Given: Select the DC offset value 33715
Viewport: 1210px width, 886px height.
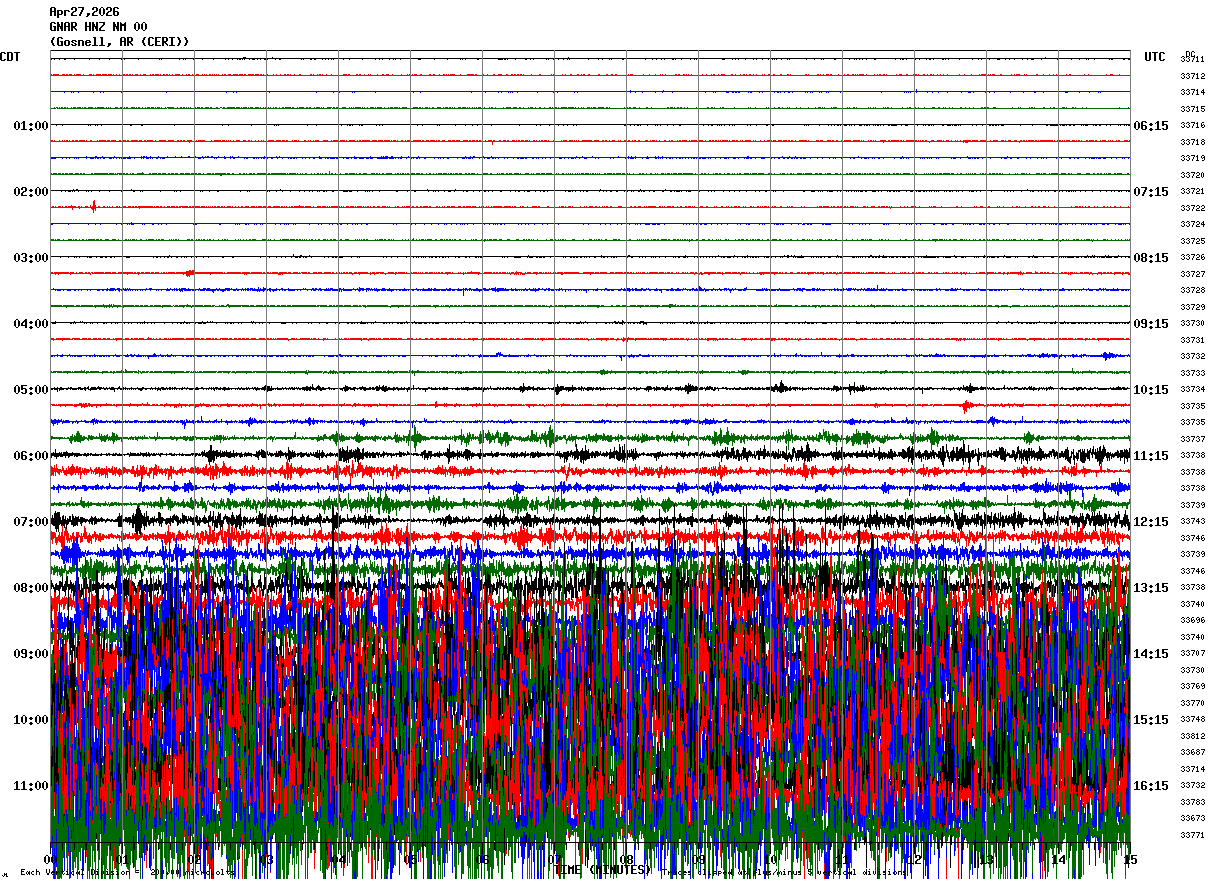Looking at the screenshot, I should (1192, 109).
